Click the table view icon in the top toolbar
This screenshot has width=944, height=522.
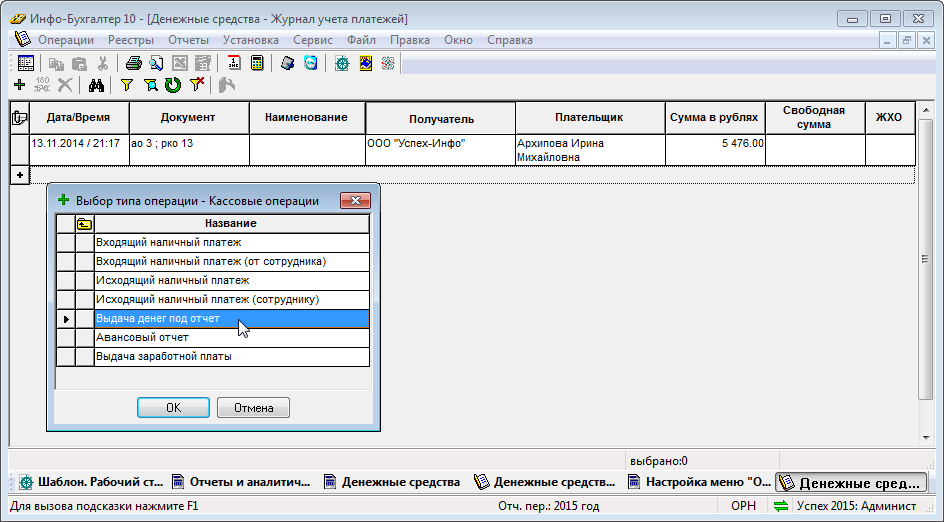[26, 63]
